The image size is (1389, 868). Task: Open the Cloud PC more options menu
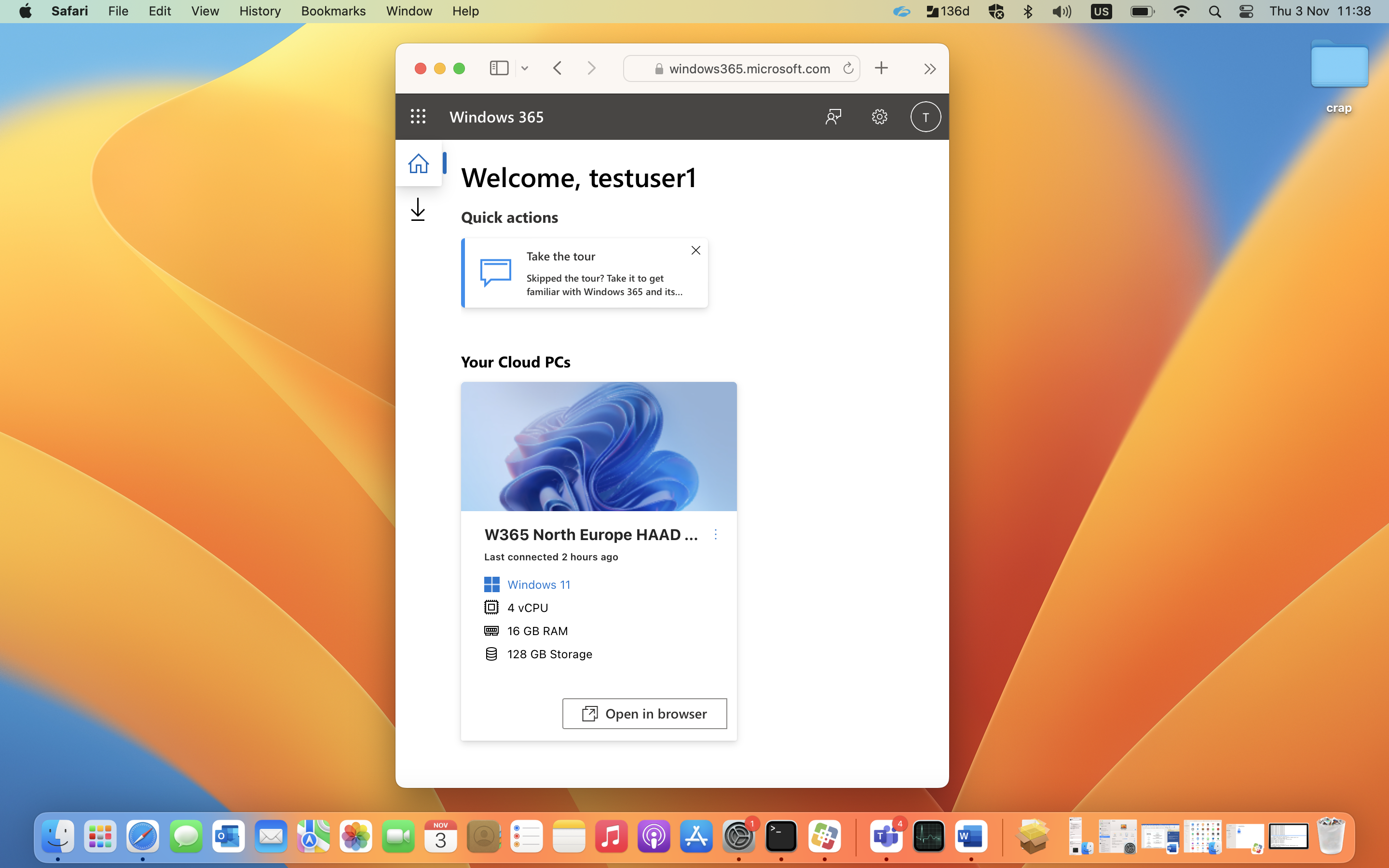click(x=715, y=534)
